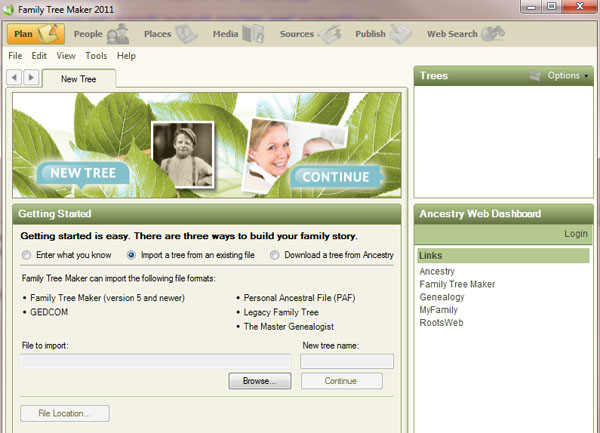This screenshot has height=433, width=600.
Task: Select the New Tree tab
Action: [x=79, y=79]
